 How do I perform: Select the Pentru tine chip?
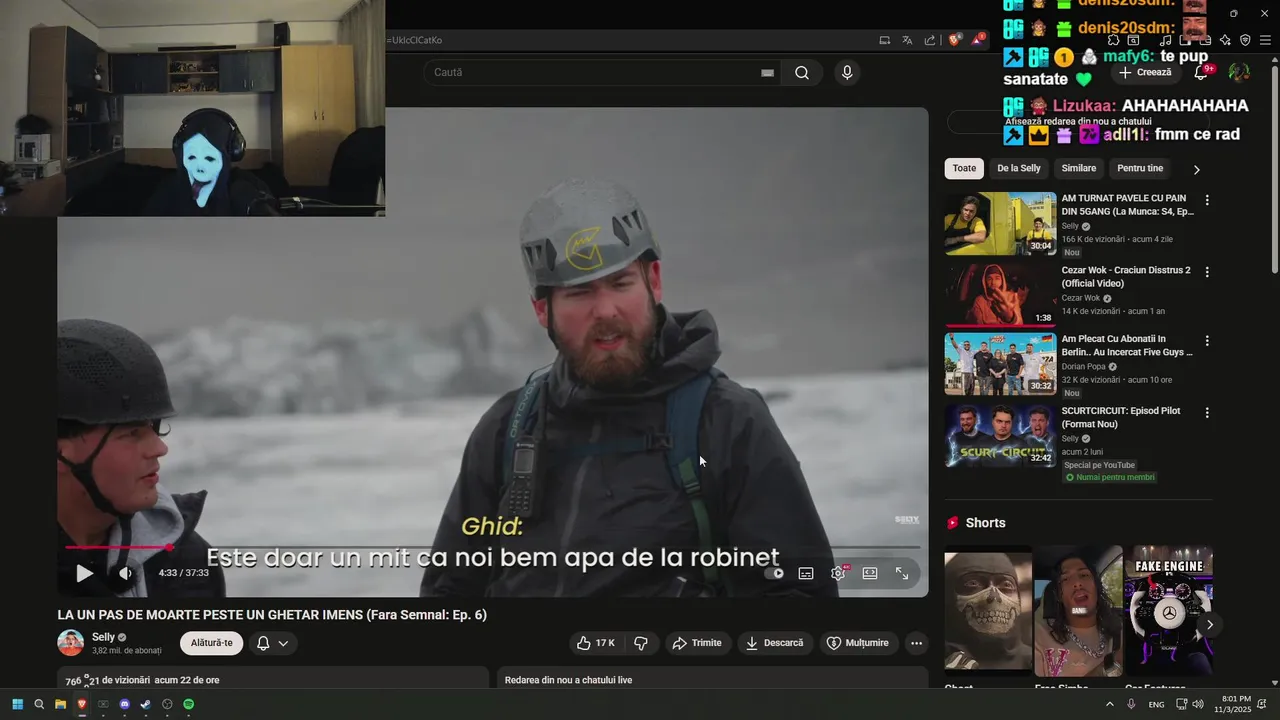[1140, 168]
